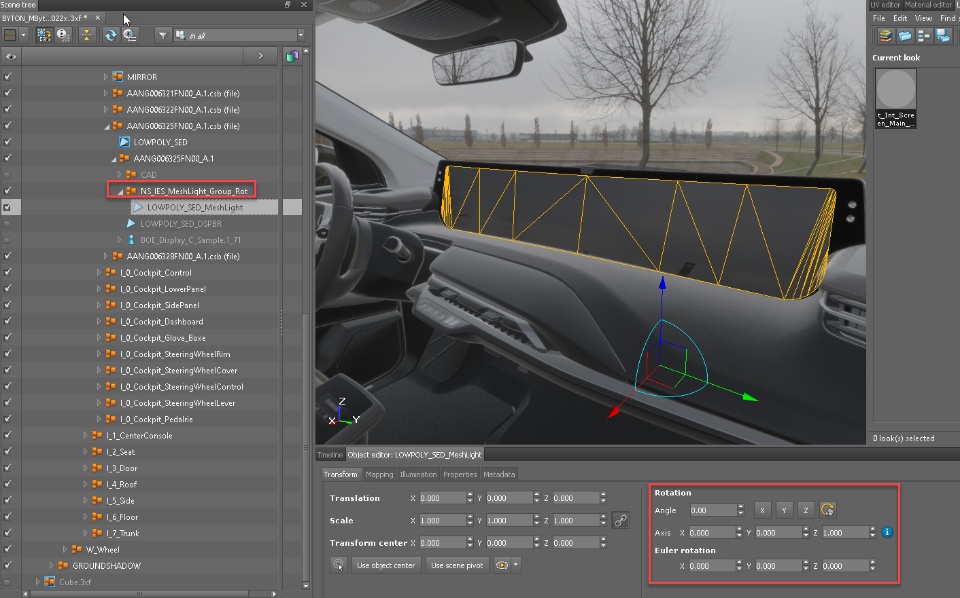Click the Use scene pivot button
Image resolution: width=960 pixels, height=598 pixels.
457,565
